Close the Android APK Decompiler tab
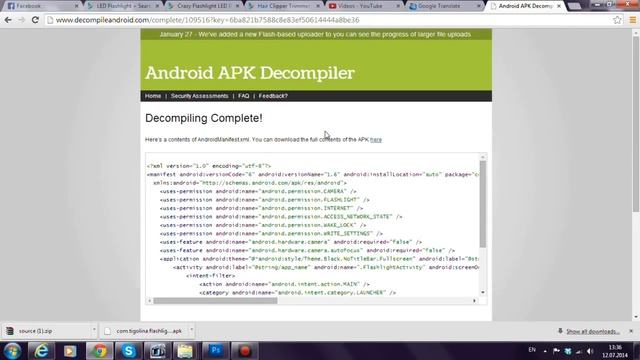640x360 pixels. 559,6
